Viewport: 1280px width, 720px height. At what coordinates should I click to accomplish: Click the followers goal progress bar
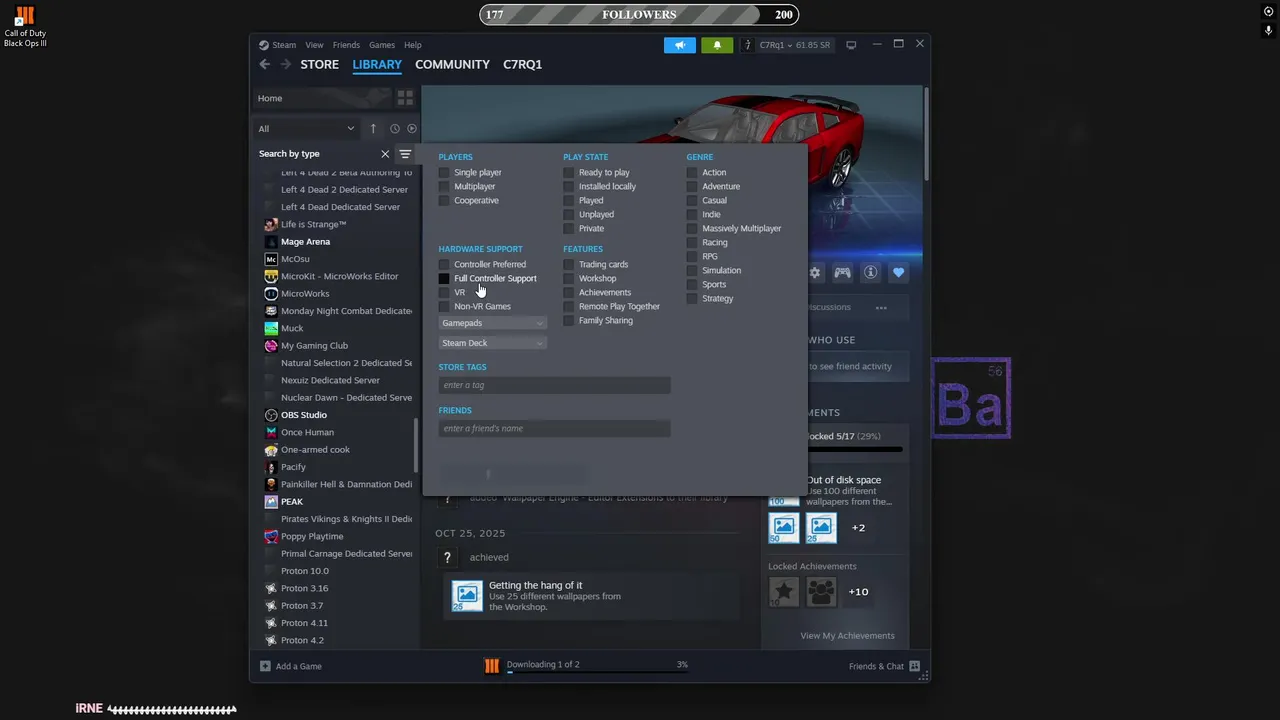tap(639, 14)
